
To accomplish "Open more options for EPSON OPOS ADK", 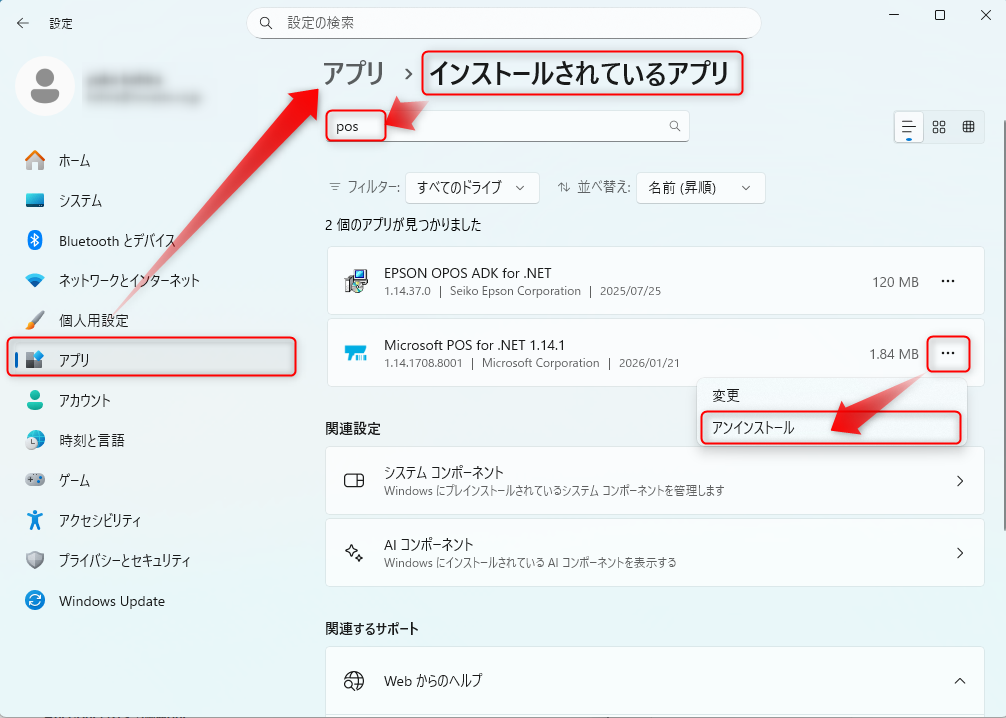I will click(x=948, y=282).
